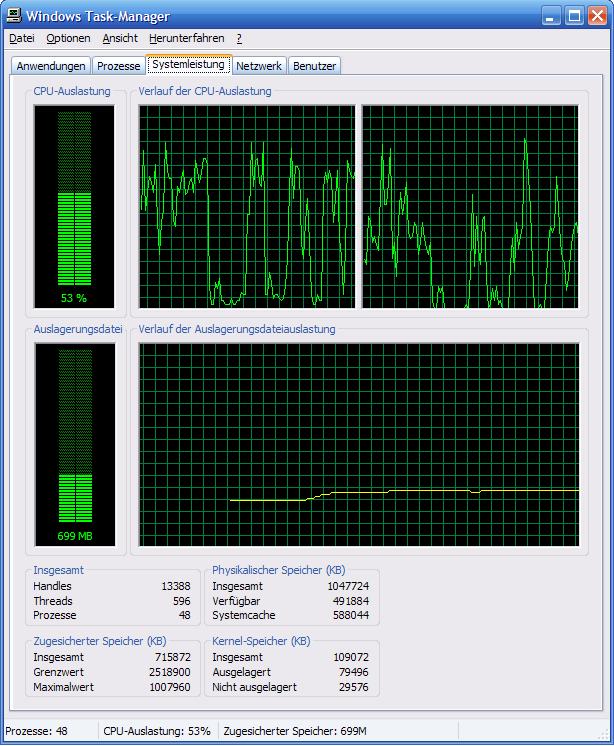Open the Ansicht menu
This screenshot has height=746, width=614.
[120, 38]
